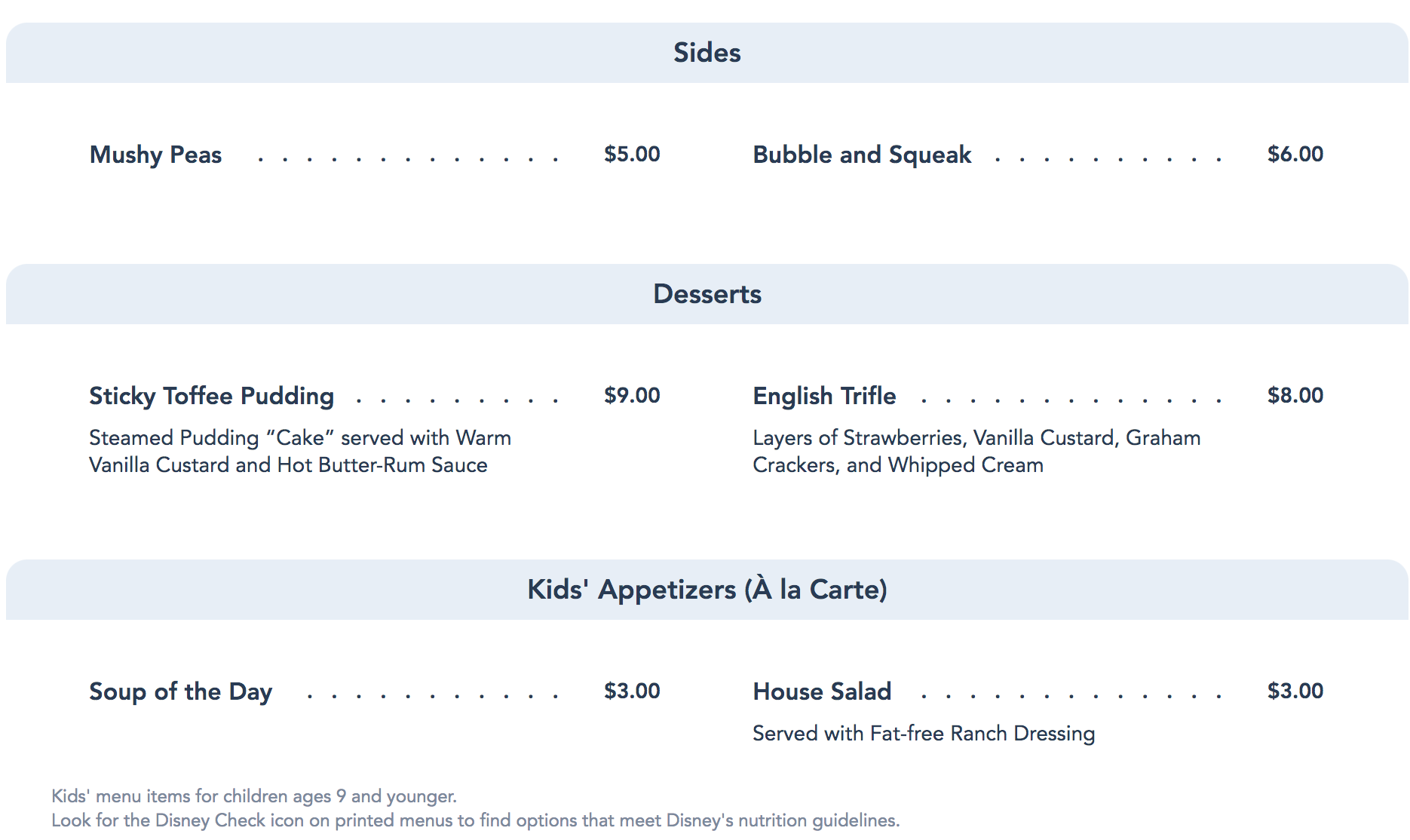1410x840 pixels.
Task: Click the Disney Check icon guidance note
Action: pyautogui.click(x=475, y=820)
